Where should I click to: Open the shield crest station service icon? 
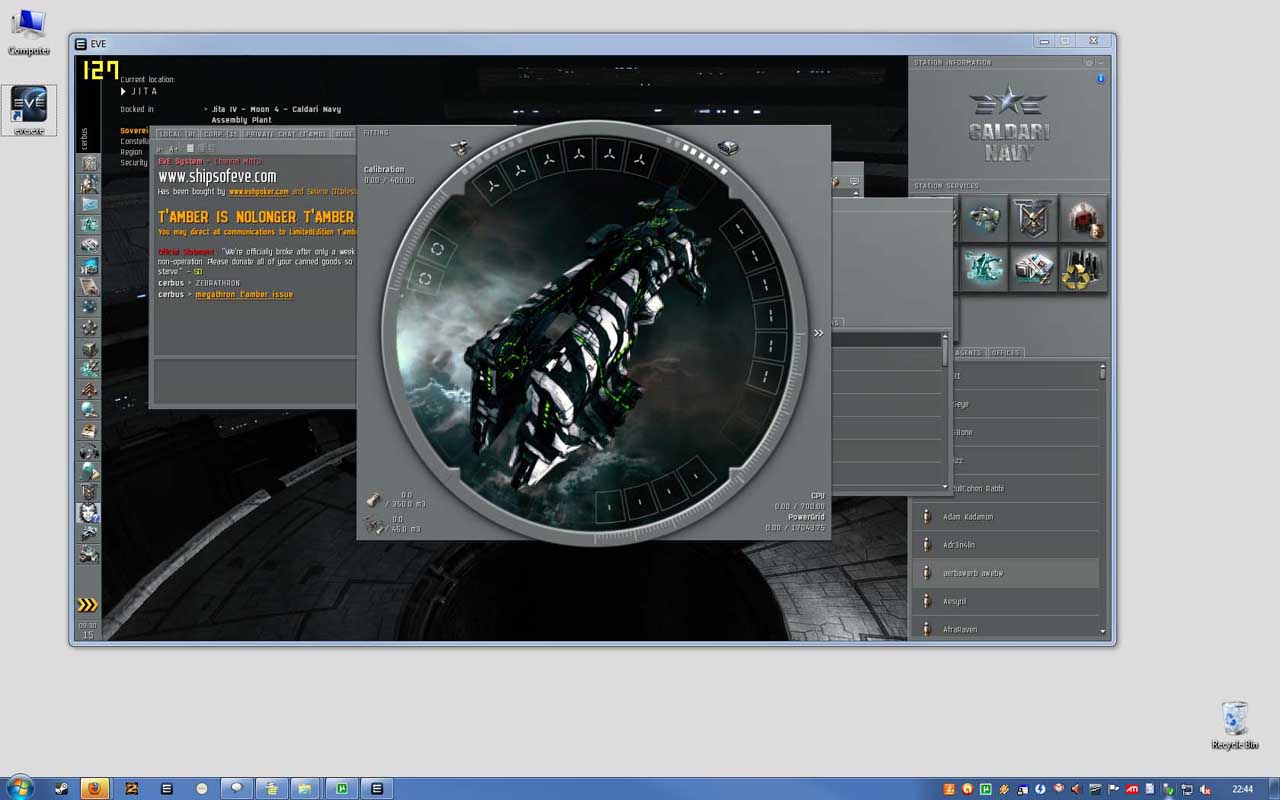pyautogui.click(x=1034, y=218)
